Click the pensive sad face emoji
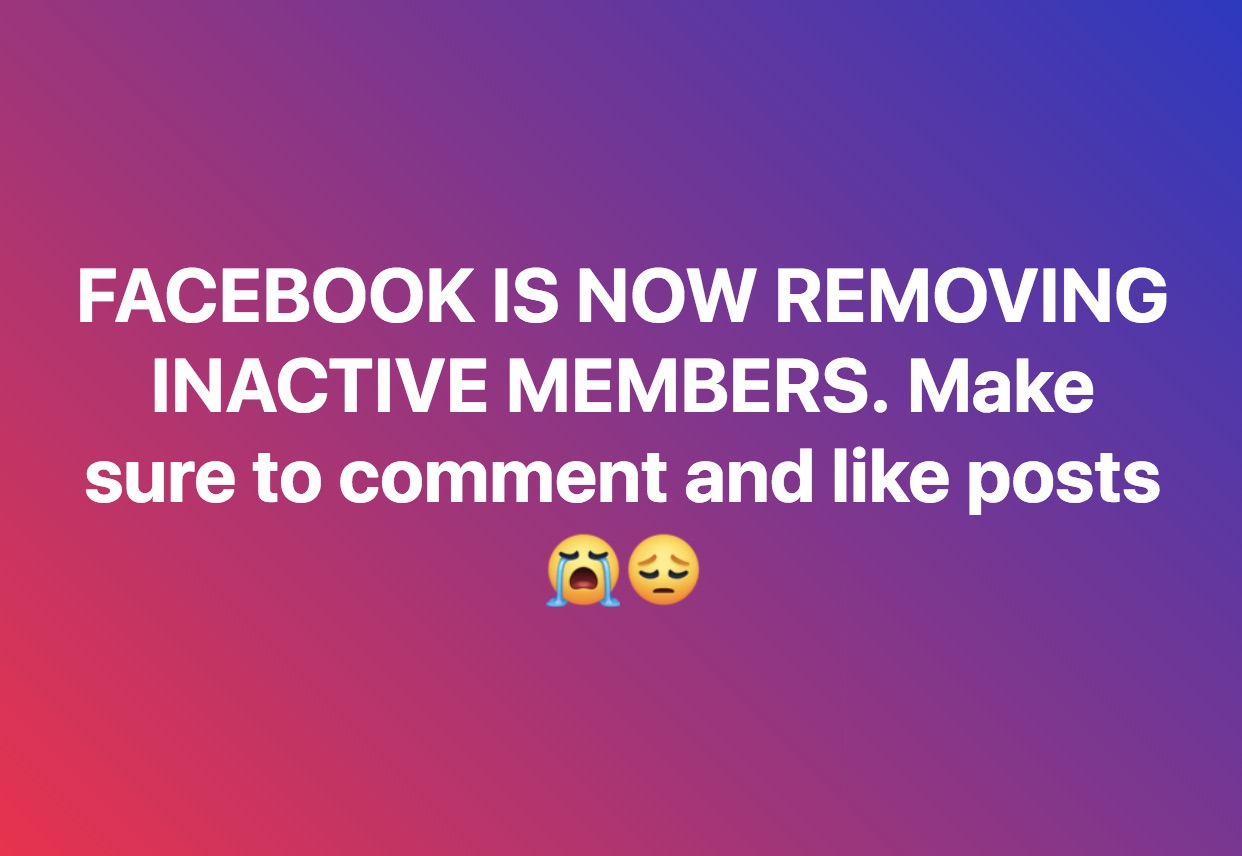Viewport: 1242px width, 856px height. click(x=664, y=571)
